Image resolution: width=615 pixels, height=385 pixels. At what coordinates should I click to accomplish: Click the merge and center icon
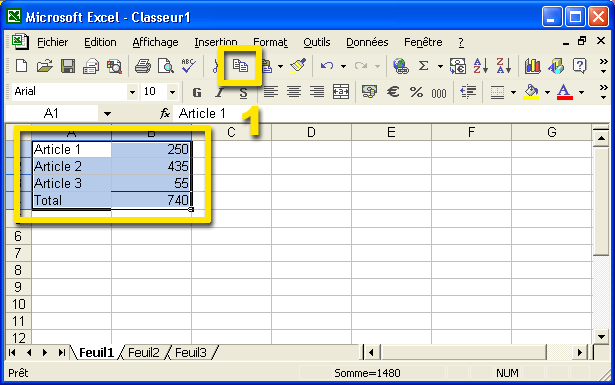(x=340, y=92)
